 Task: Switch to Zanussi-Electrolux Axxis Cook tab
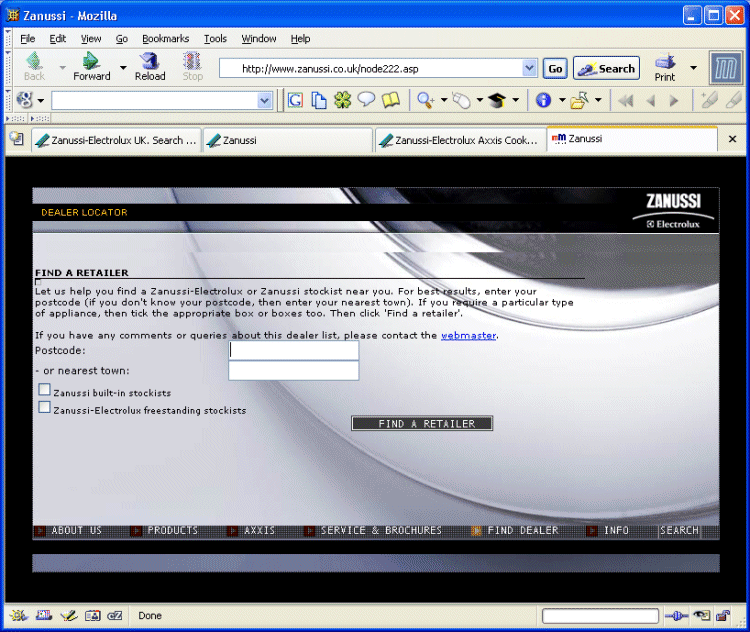point(460,140)
